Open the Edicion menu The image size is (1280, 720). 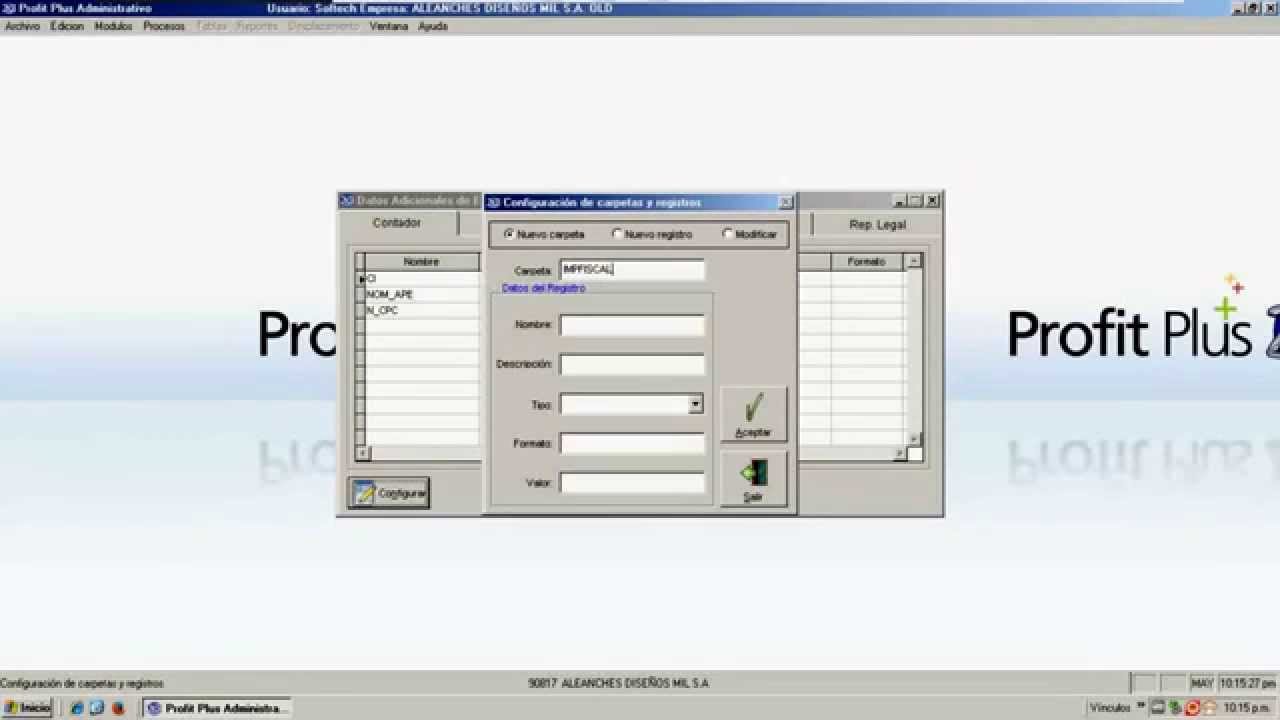67,26
